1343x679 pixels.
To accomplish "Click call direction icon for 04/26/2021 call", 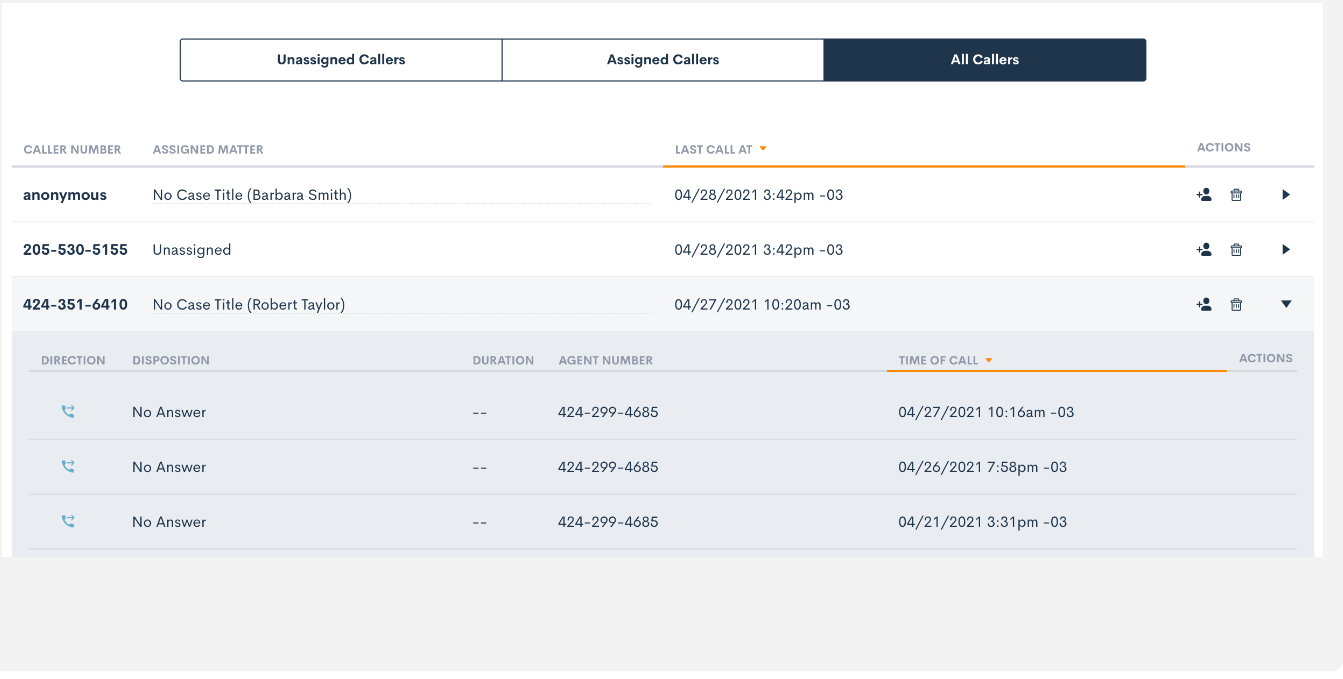I will (68, 467).
